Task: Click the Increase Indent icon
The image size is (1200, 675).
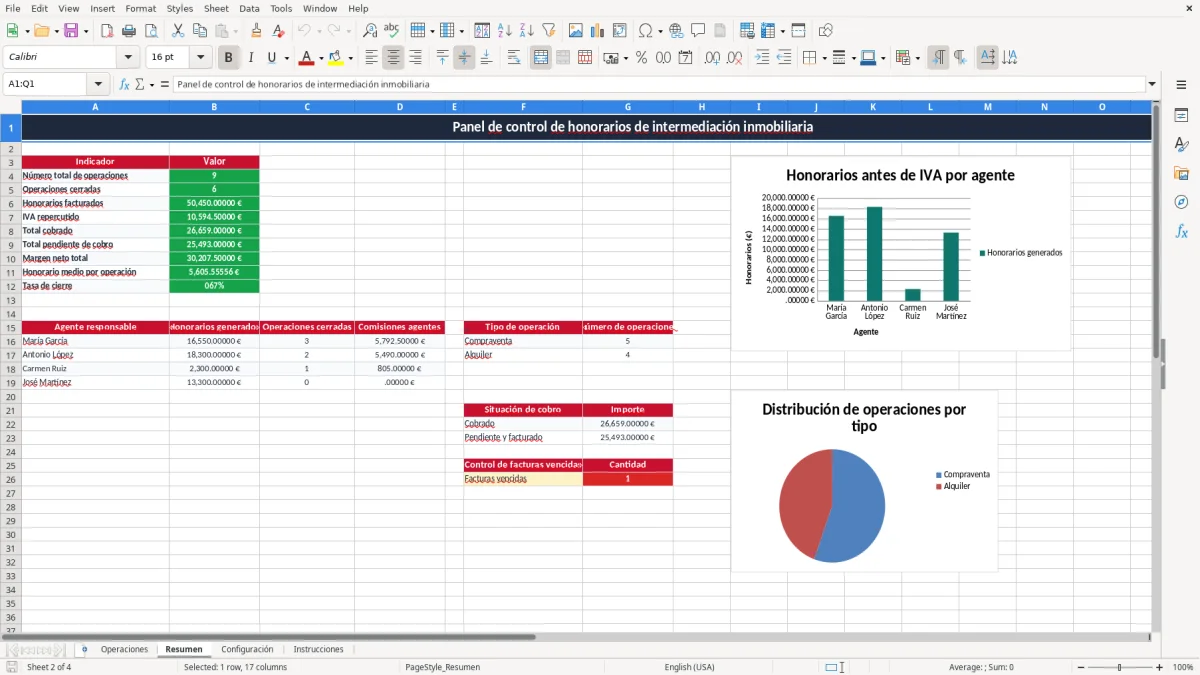Action: pos(763,58)
